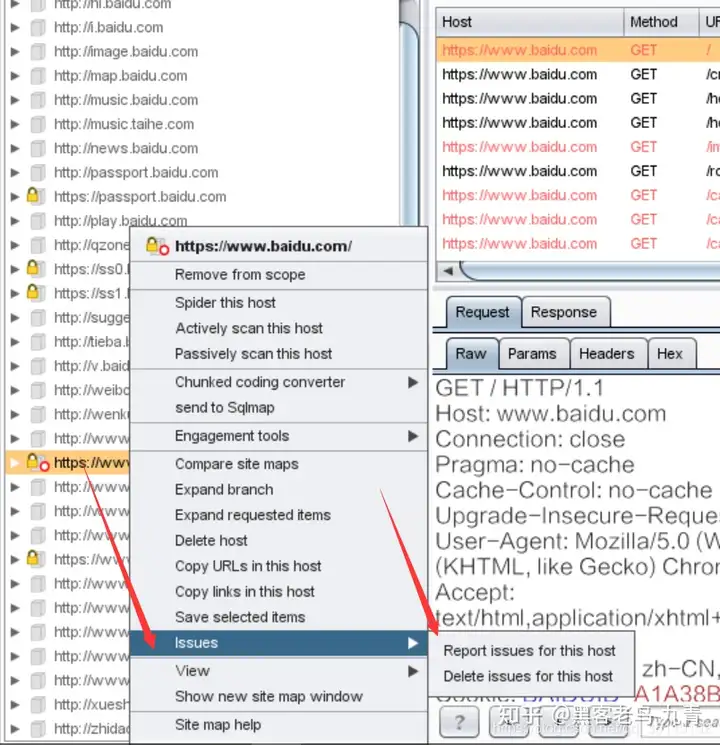The height and width of the screenshot is (745, 720).
Task: Open the View submenu arrow
Action: 413,671
